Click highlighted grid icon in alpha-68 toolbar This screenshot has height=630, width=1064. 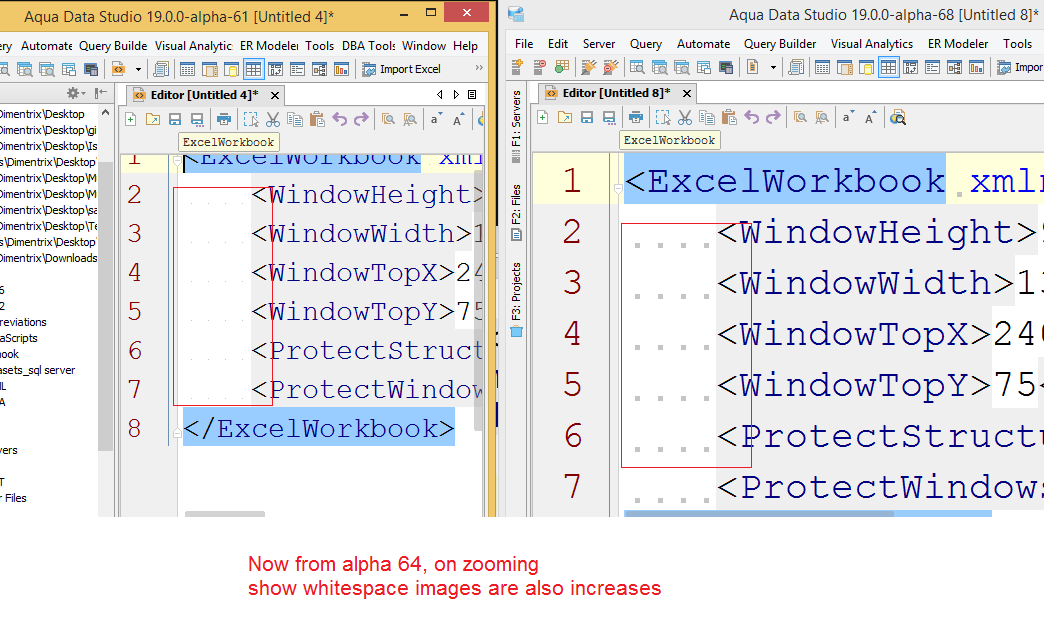888,67
